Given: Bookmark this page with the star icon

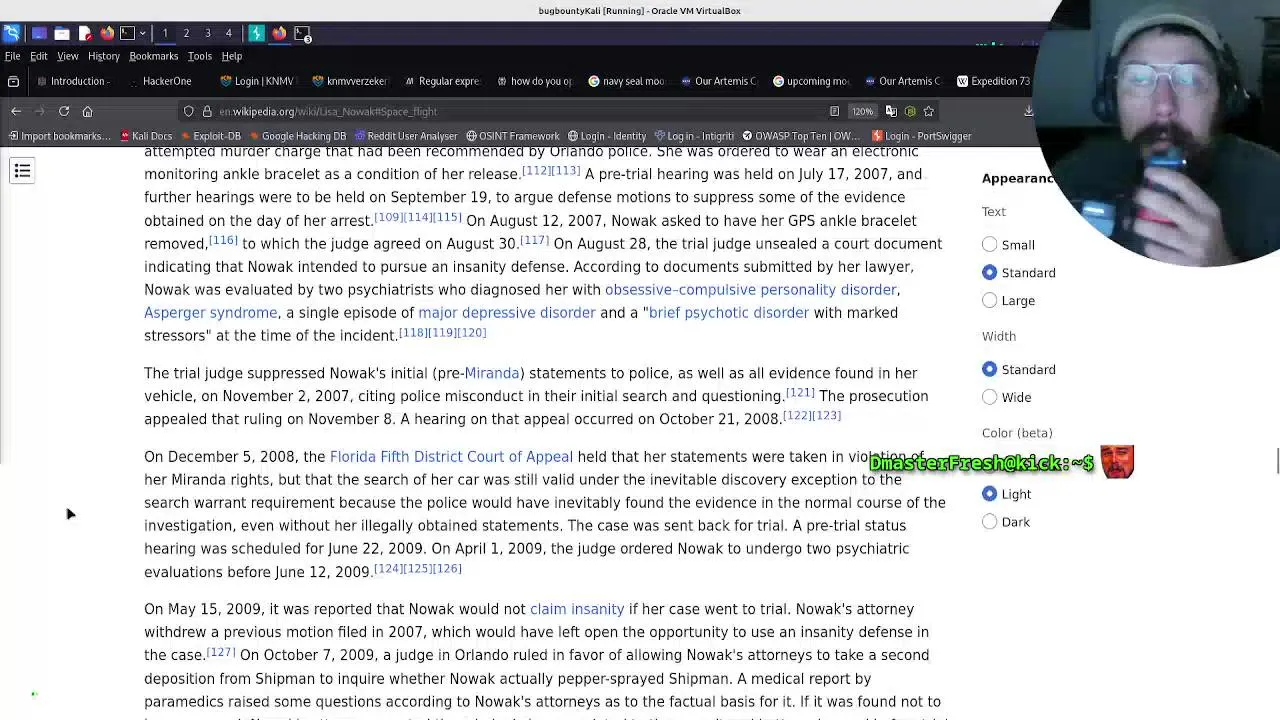Looking at the screenshot, I should pos(929,111).
